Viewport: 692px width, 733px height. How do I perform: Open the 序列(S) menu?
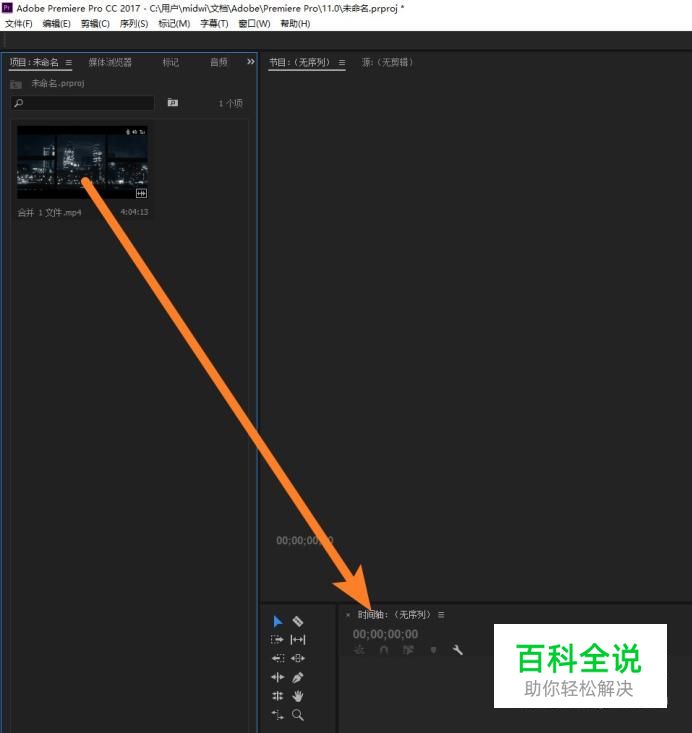(134, 23)
